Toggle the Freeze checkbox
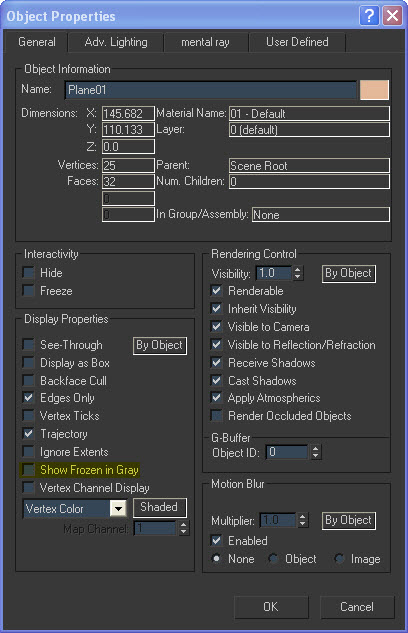 [x=28, y=291]
